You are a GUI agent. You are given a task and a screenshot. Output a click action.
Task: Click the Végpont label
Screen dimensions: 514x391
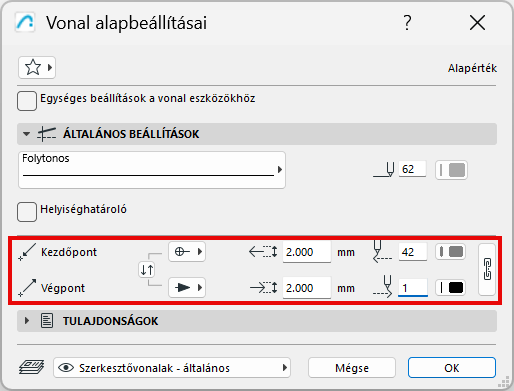[63, 288]
